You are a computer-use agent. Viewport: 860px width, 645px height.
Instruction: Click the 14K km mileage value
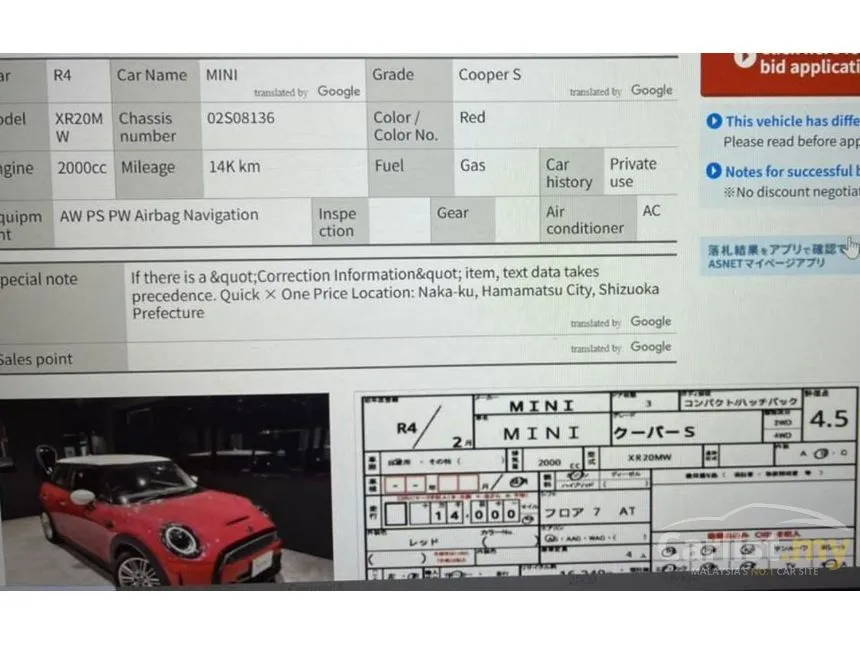[x=234, y=167]
